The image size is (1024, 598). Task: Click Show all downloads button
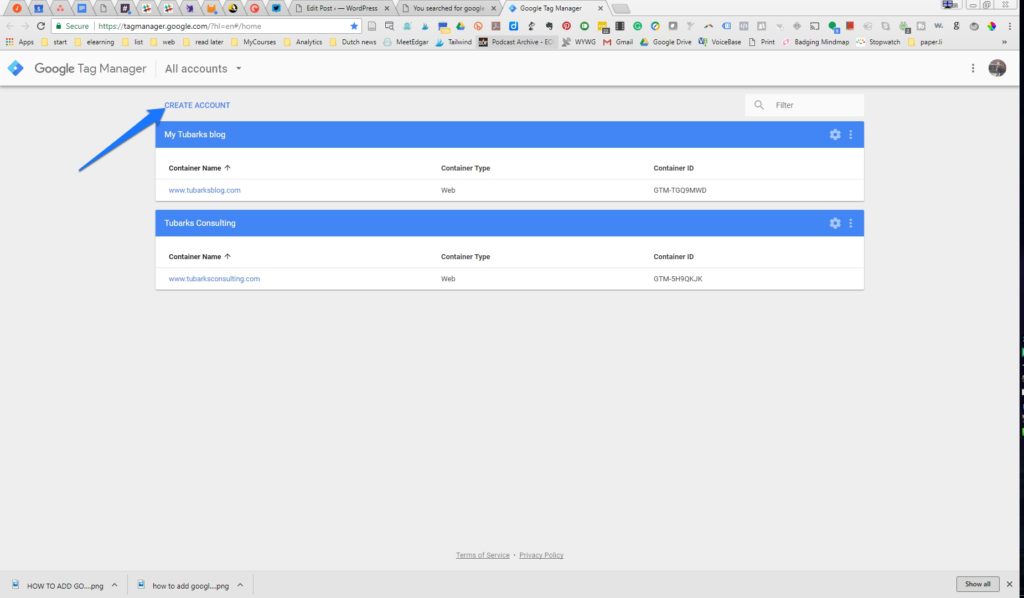tap(977, 584)
